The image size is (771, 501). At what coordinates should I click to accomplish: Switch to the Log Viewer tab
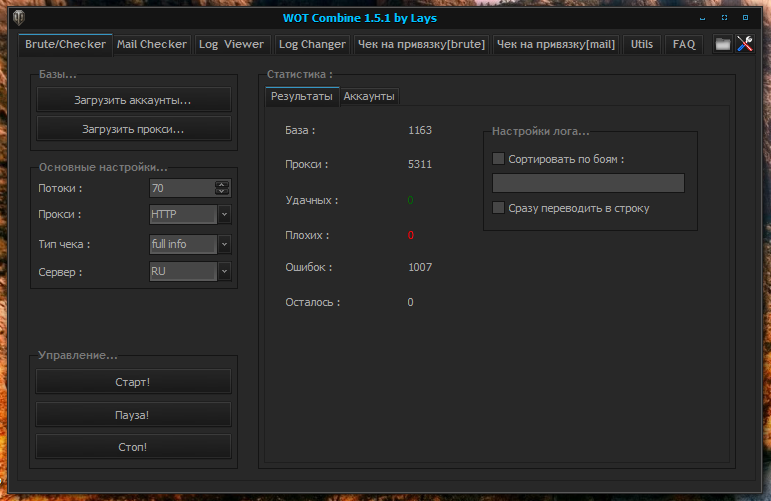[231, 44]
